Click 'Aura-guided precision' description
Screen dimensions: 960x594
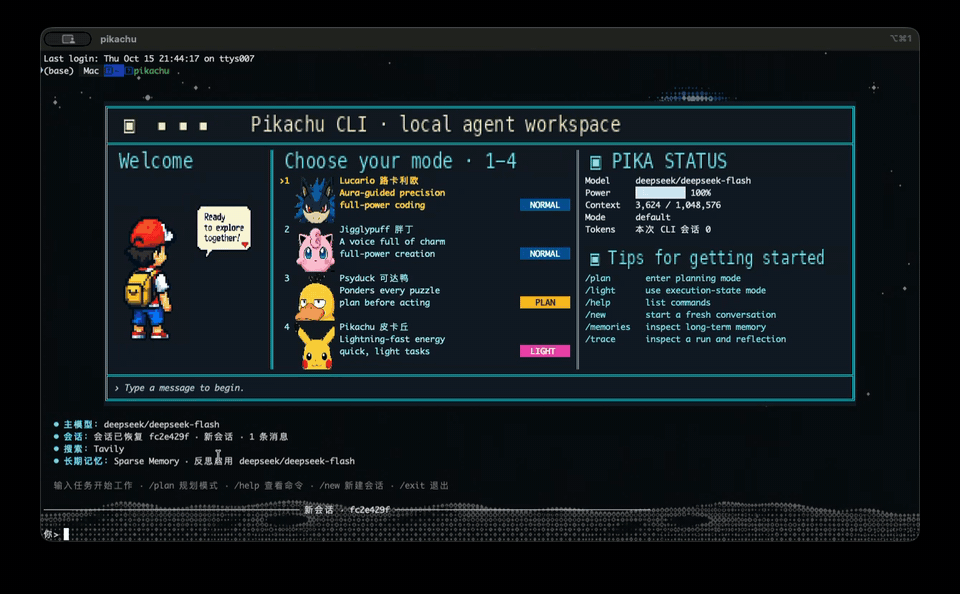coord(392,193)
